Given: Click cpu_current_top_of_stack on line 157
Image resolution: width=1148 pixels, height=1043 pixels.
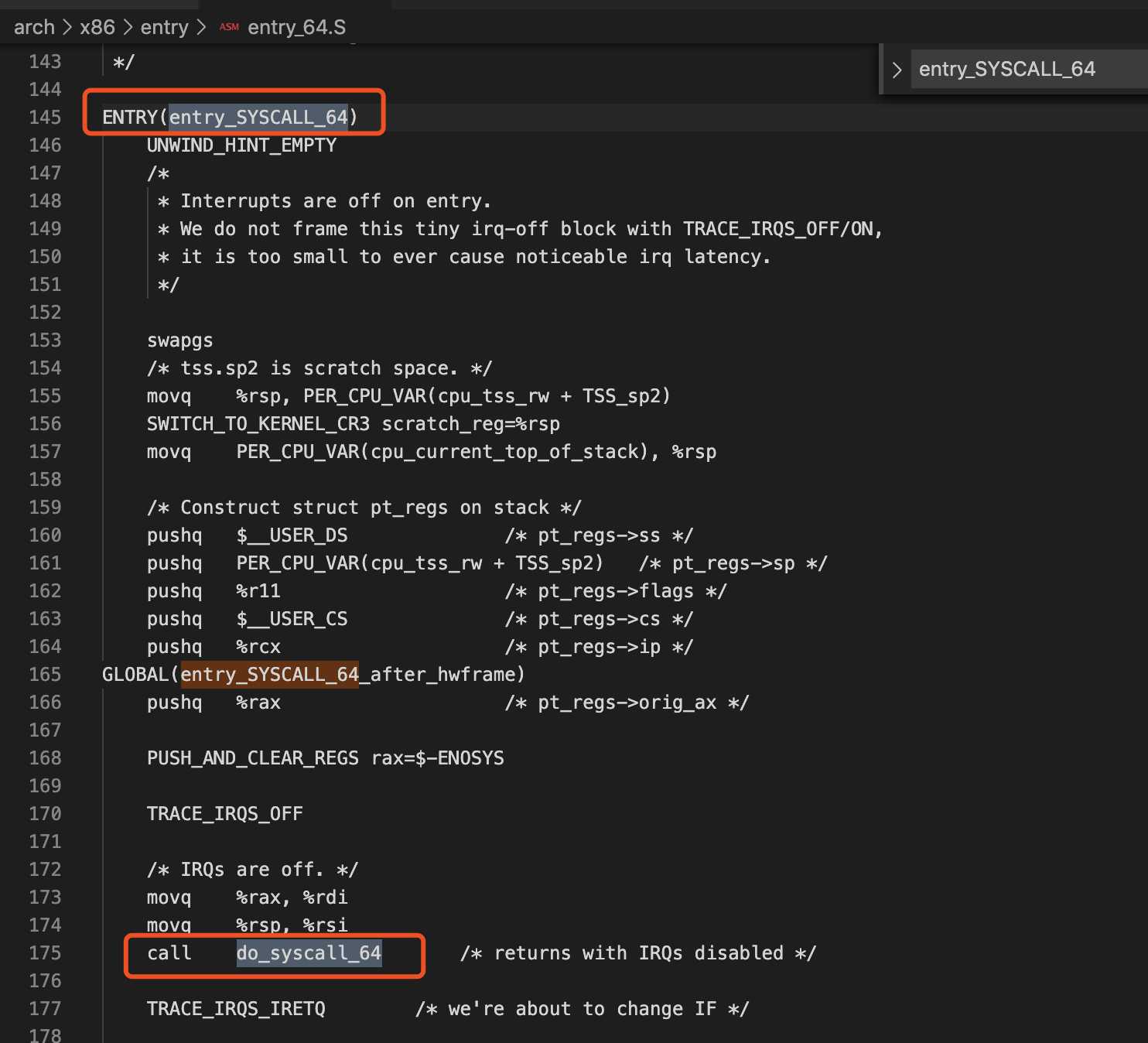Looking at the screenshot, I should [505, 451].
